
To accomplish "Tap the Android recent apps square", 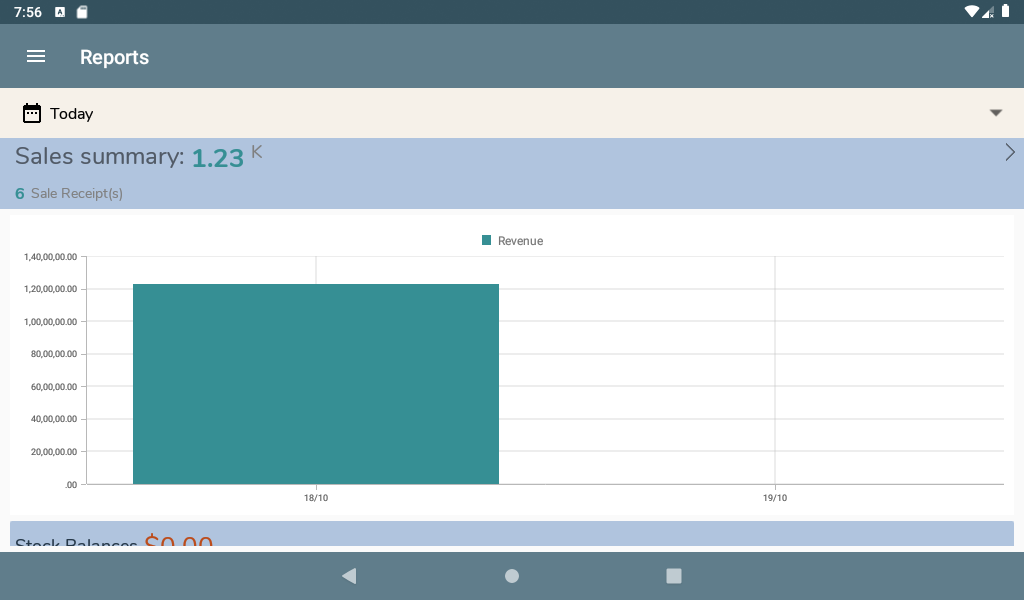I will click(x=674, y=576).
